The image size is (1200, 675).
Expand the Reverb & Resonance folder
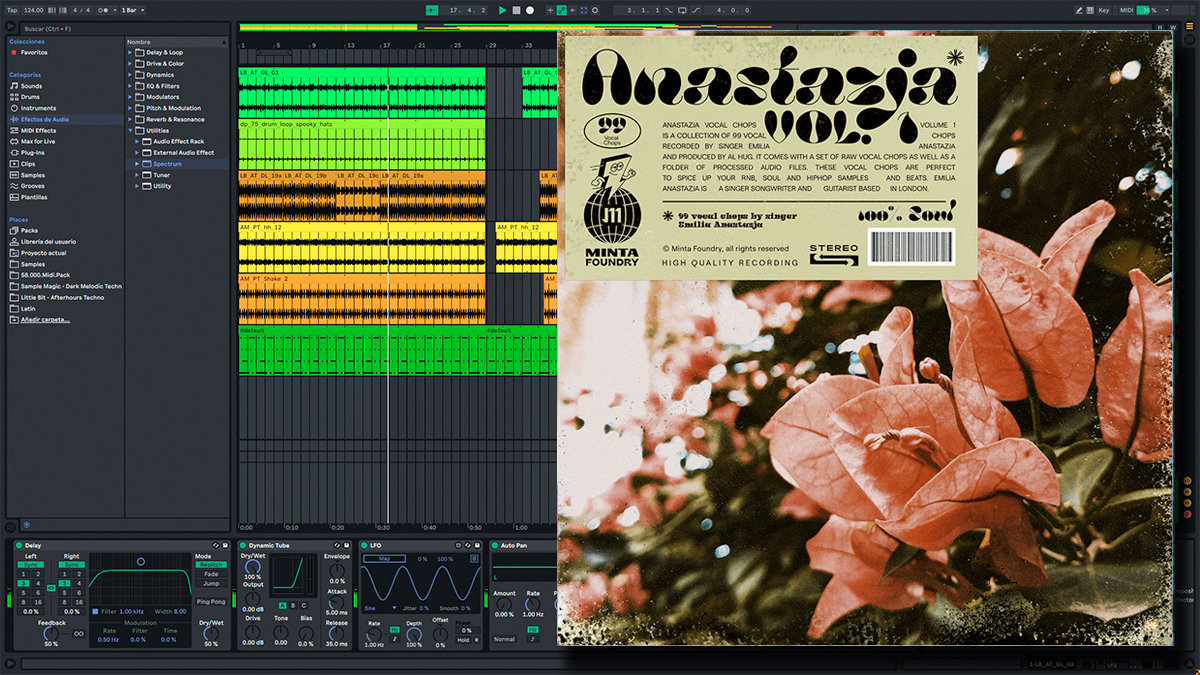[x=130, y=119]
